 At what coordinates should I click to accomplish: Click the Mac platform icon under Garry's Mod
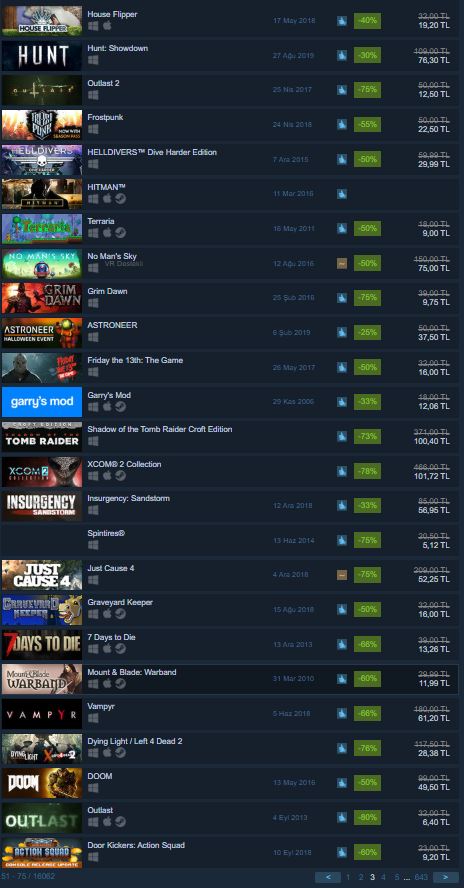click(107, 407)
